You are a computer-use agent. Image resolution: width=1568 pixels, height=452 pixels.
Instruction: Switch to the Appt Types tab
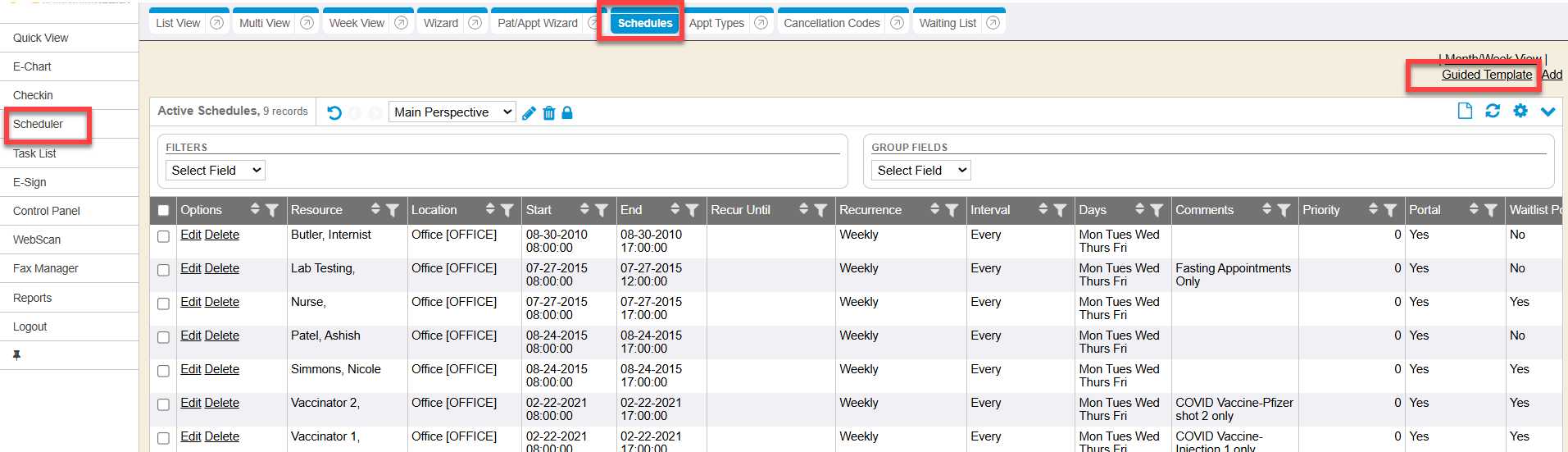click(716, 23)
